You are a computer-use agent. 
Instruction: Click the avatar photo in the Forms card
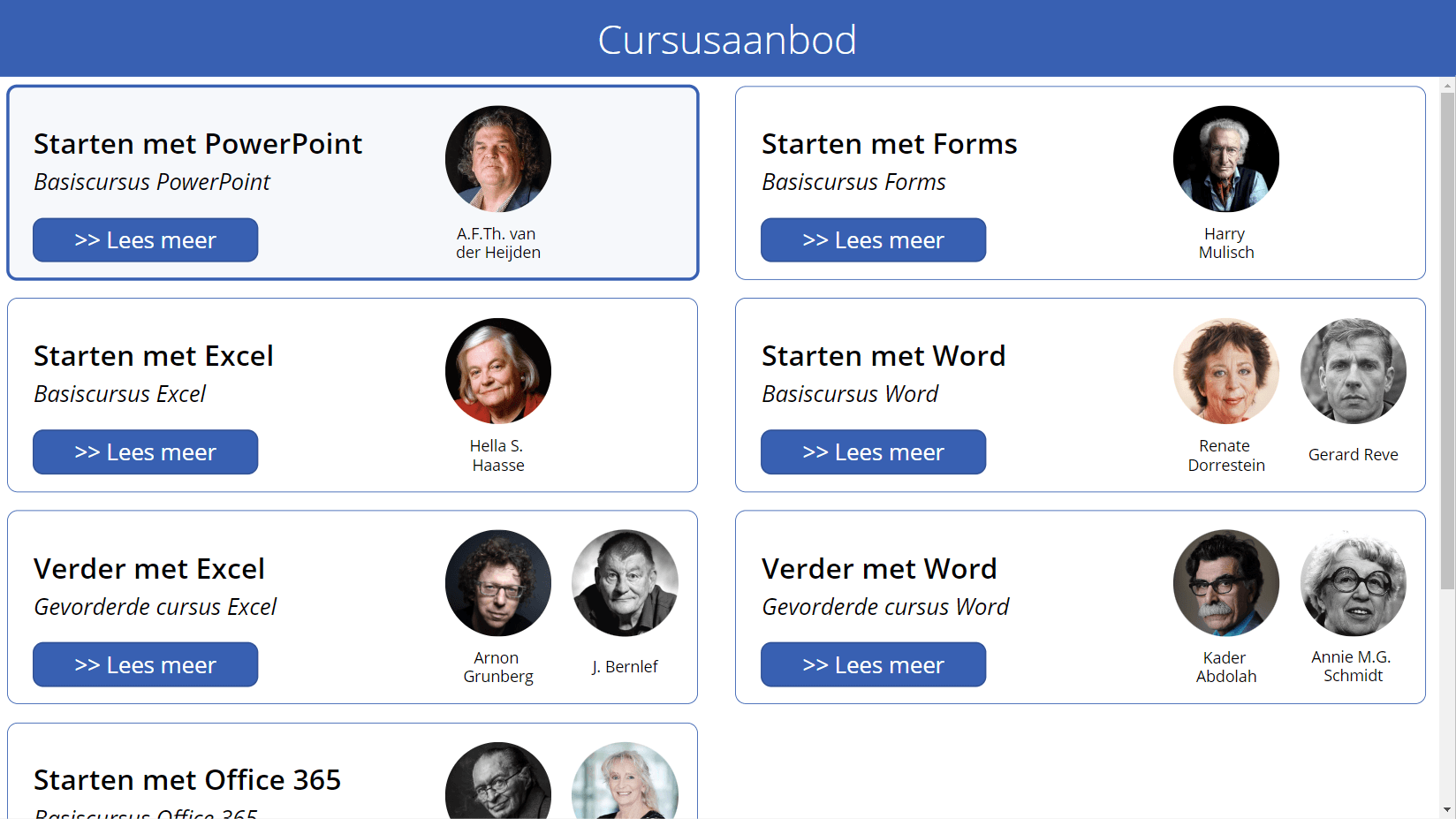pyautogui.click(x=1226, y=159)
